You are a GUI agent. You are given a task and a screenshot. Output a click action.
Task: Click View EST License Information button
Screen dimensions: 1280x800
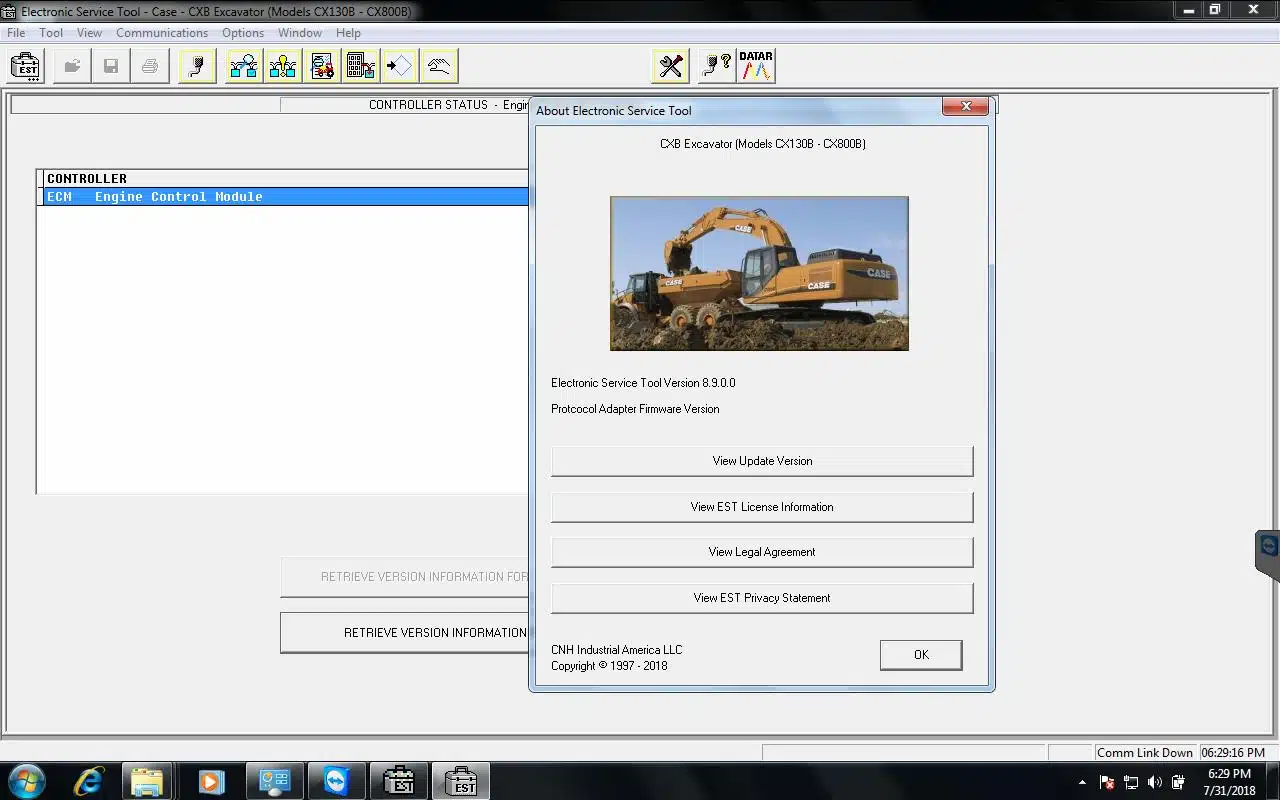click(762, 507)
